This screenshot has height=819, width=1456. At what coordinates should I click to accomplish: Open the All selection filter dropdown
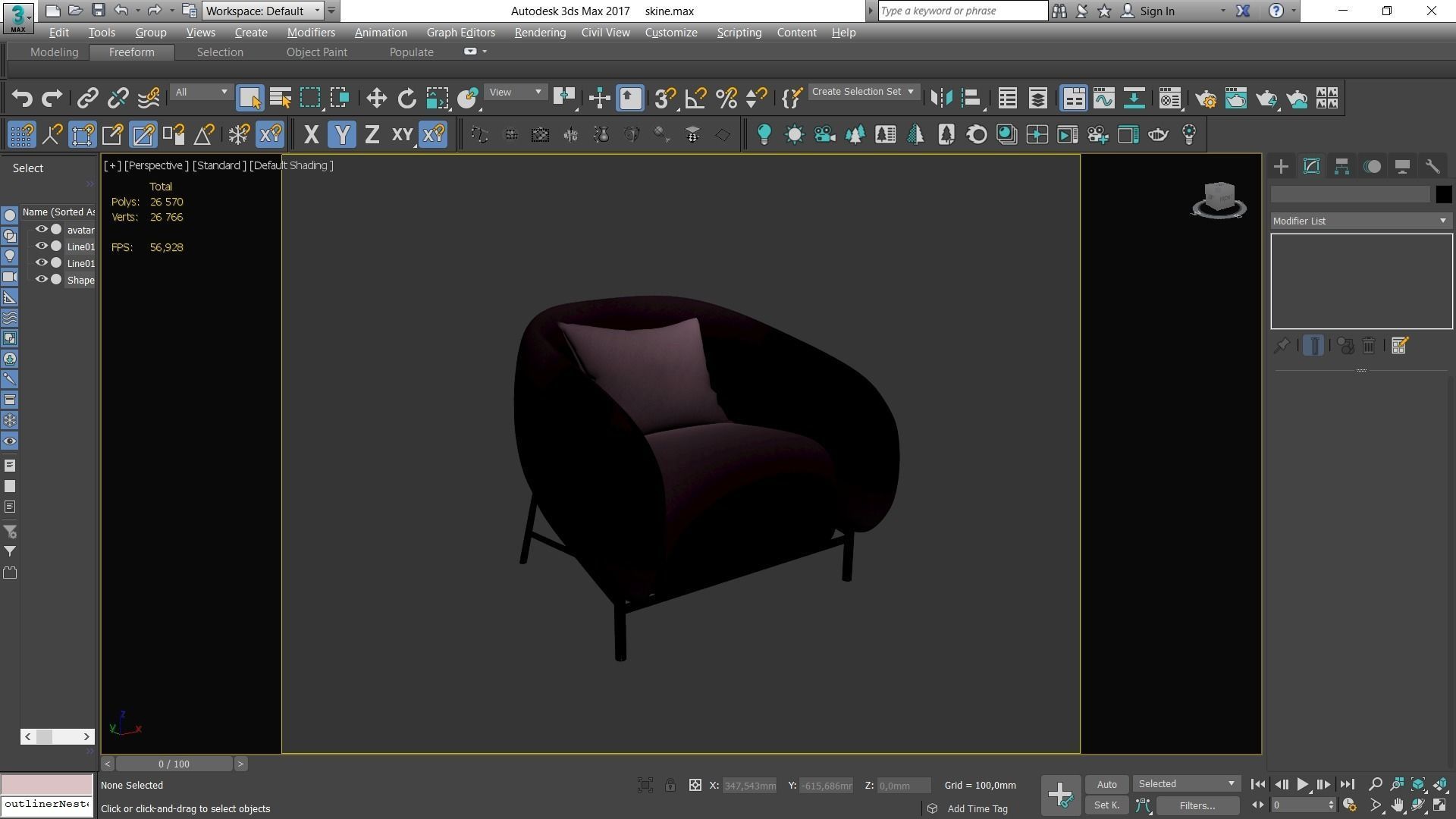[201, 92]
